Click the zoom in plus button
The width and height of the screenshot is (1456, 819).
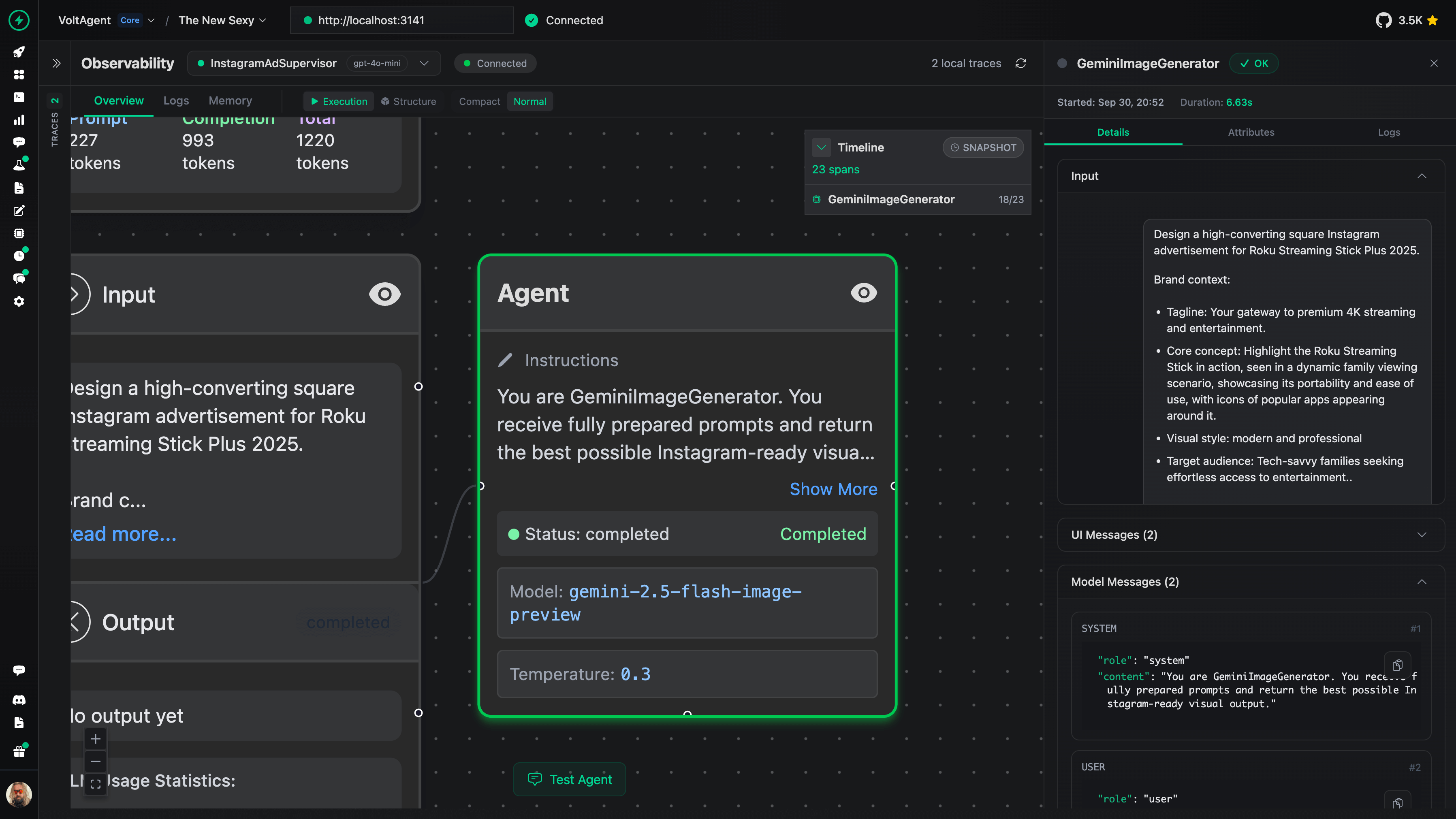96,739
